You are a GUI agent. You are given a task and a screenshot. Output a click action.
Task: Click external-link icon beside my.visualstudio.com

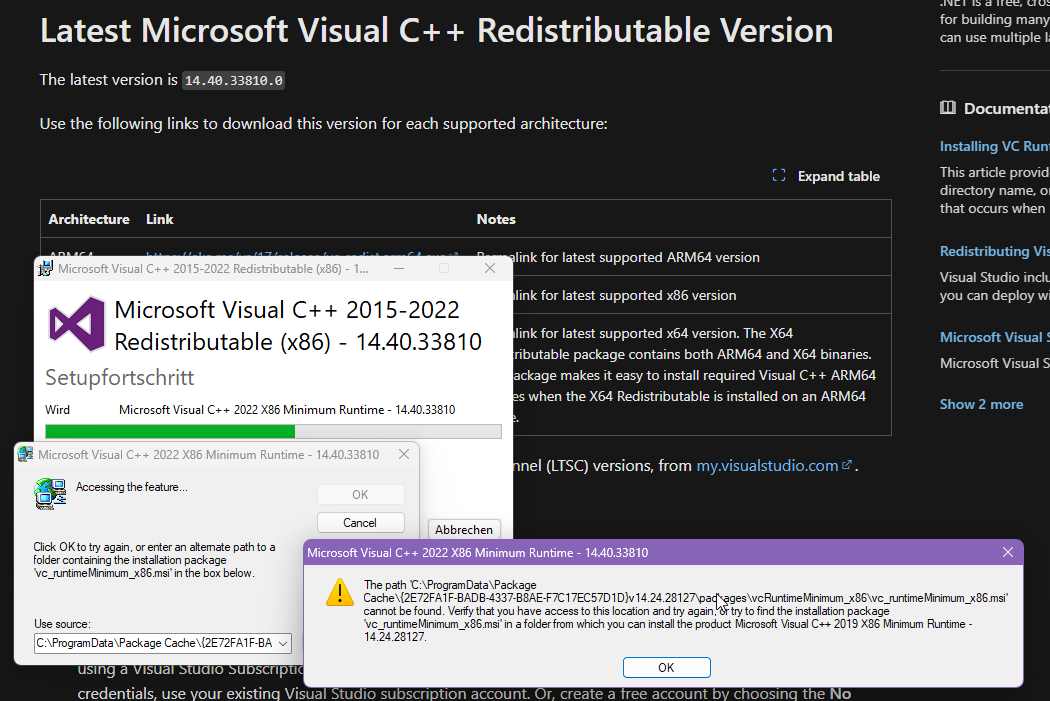(847, 464)
